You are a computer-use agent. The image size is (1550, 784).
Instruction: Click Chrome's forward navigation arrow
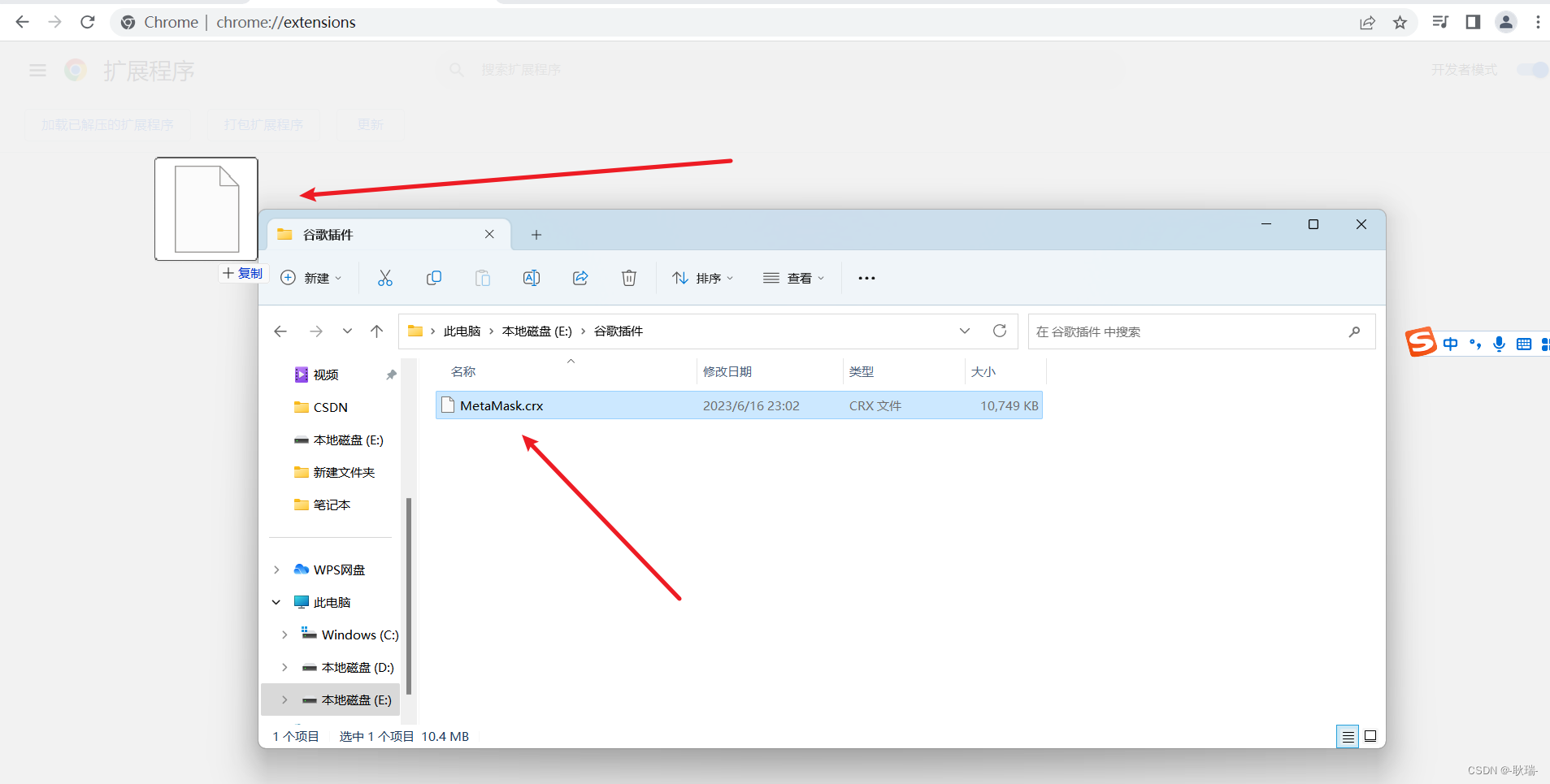click(54, 22)
